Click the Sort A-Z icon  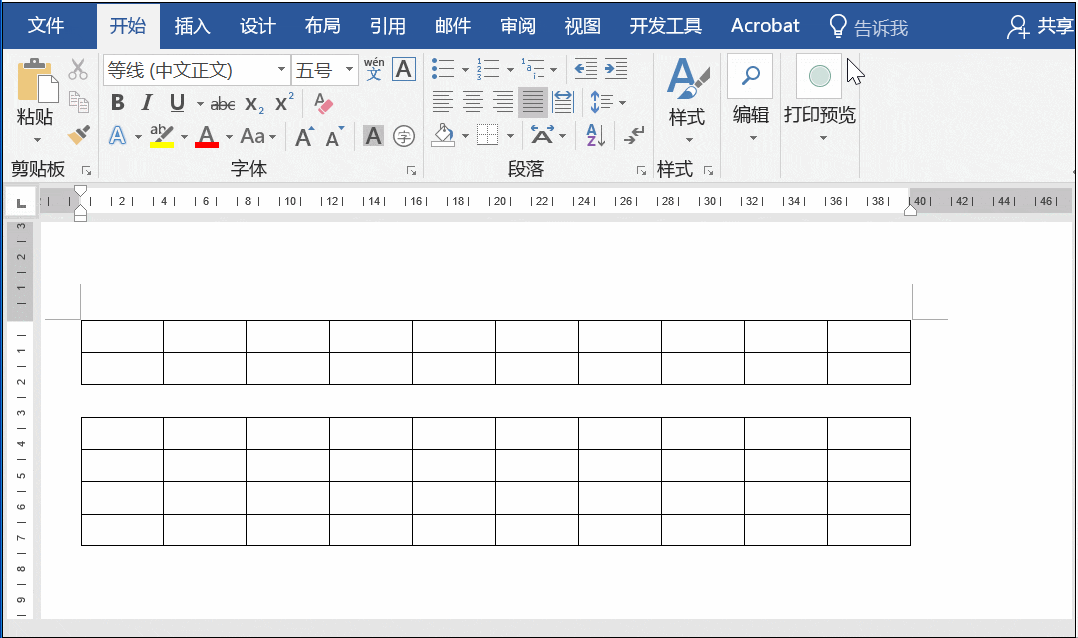(x=595, y=135)
